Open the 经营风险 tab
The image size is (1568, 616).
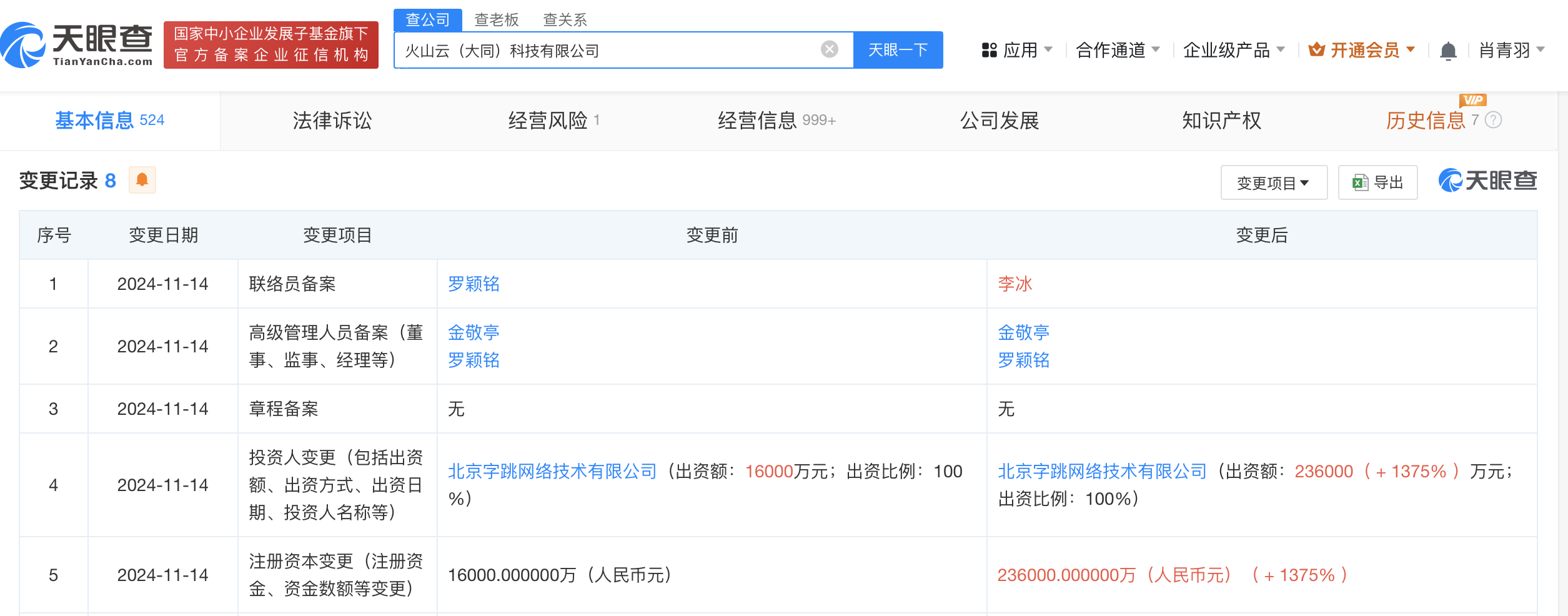point(548,121)
